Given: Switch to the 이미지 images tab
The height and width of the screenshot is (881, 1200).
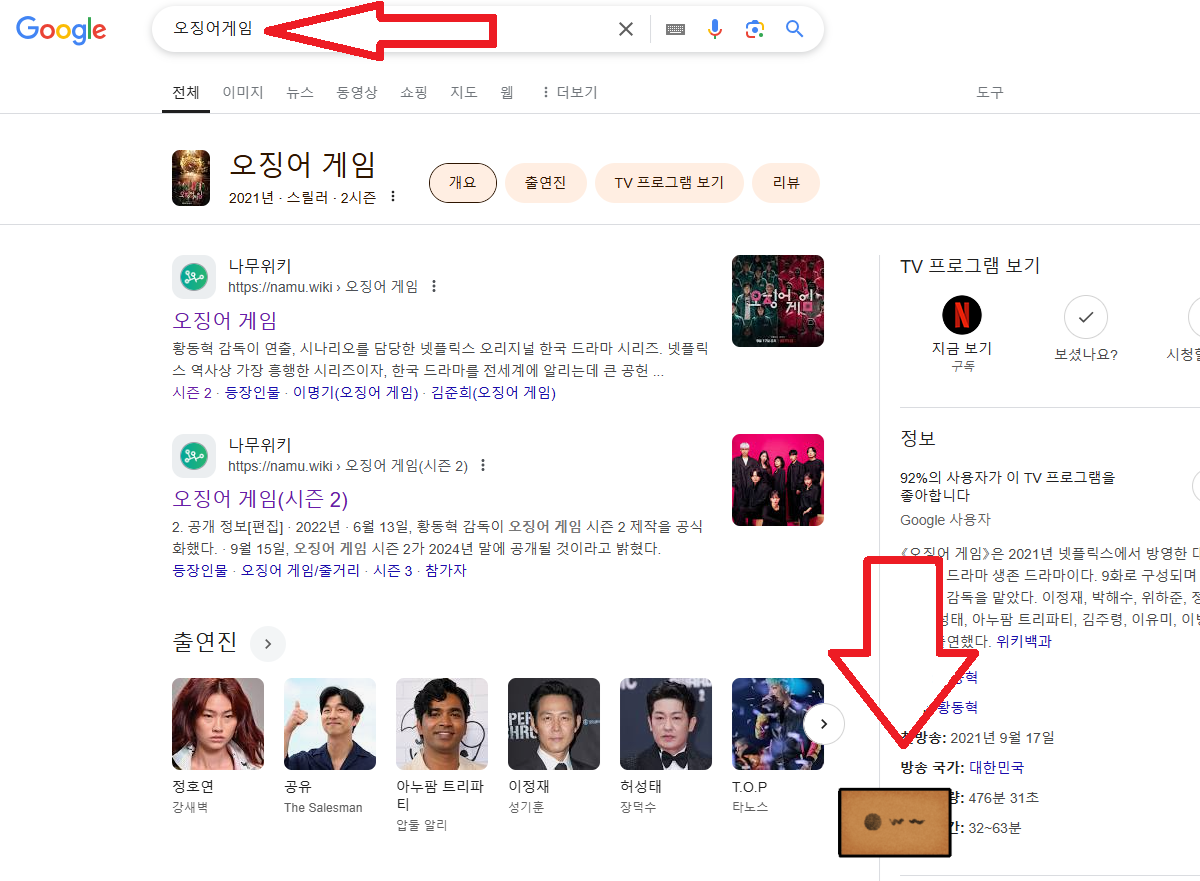Looking at the screenshot, I should click(243, 92).
